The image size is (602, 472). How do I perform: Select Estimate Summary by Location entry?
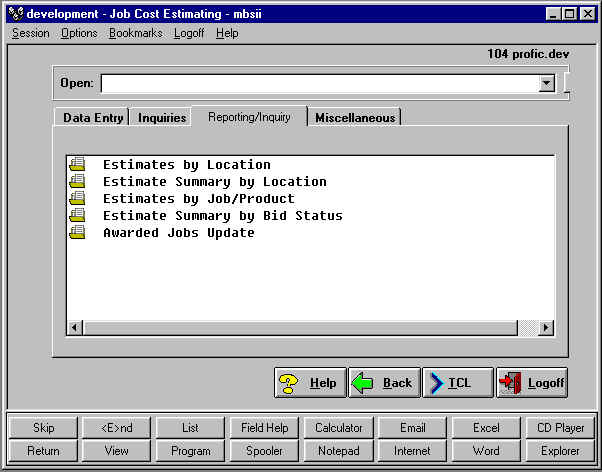tap(215, 182)
